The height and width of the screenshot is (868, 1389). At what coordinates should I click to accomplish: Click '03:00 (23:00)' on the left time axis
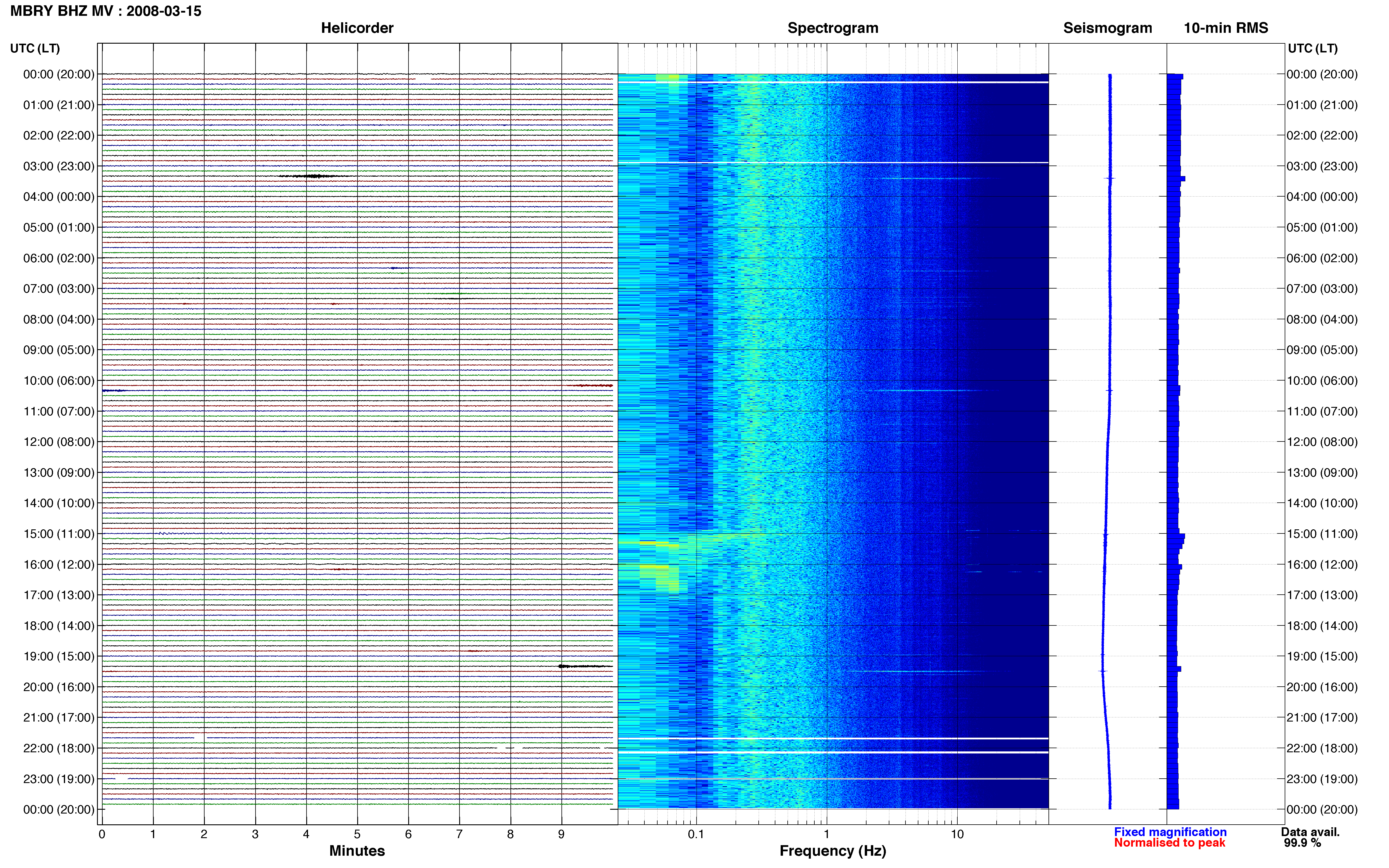coord(59,166)
